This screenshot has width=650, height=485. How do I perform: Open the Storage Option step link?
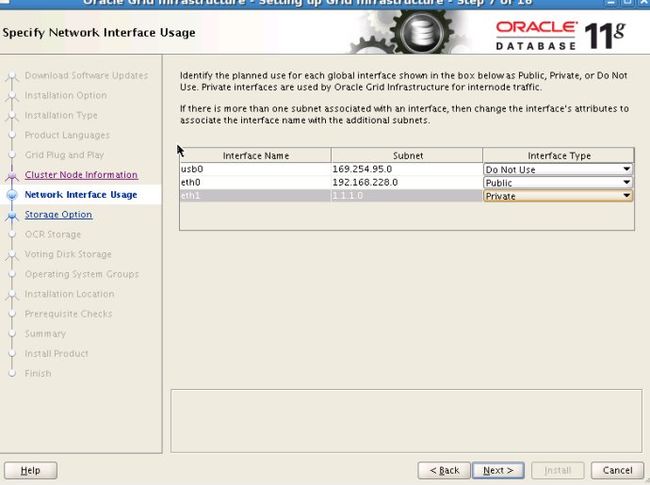pyautogui.click(x=58, y=215)
